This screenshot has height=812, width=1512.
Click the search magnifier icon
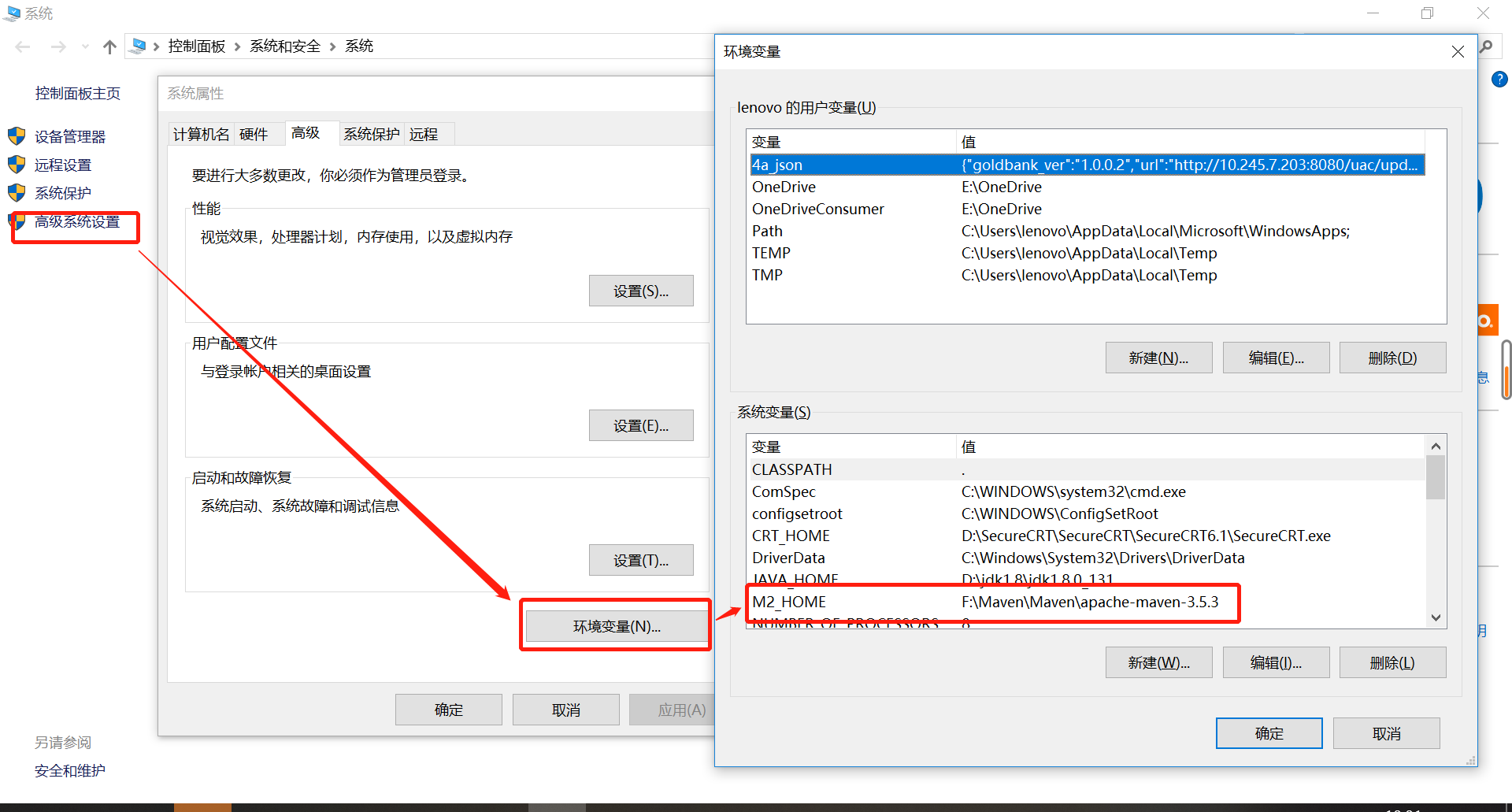click(1487, 46)
